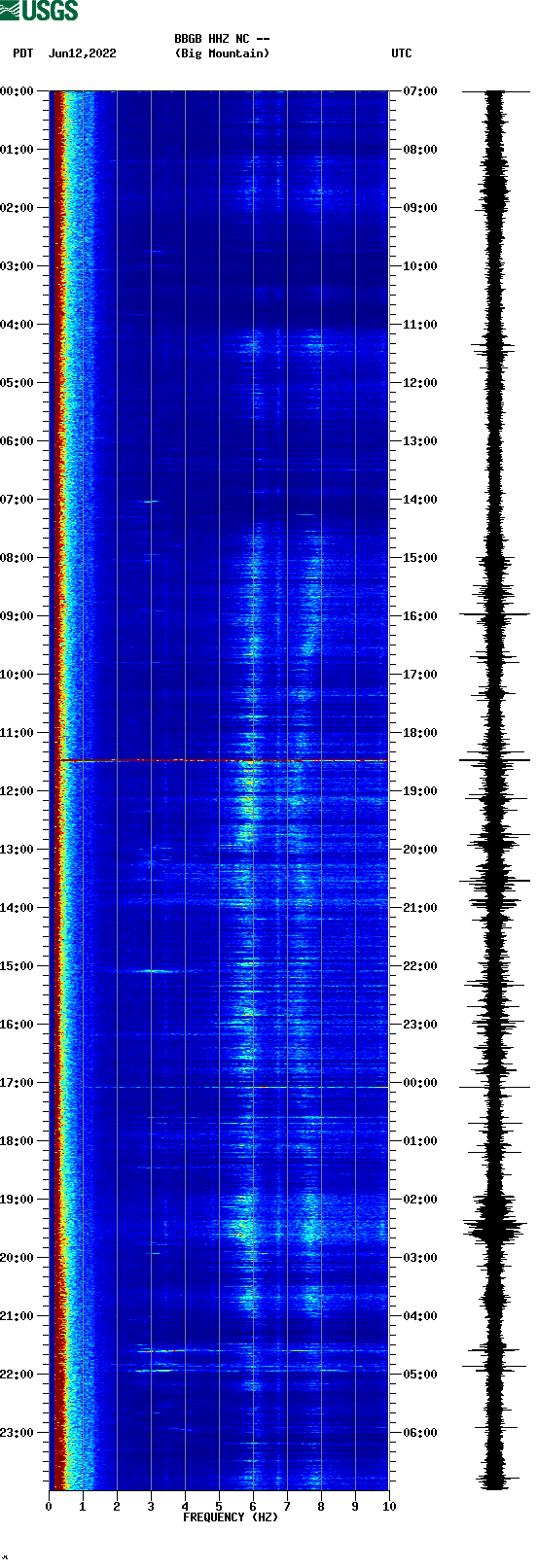Click the 16:00 UTC time label
The height and width of the screenshot is (1568, 537).
tap(420, 616)
